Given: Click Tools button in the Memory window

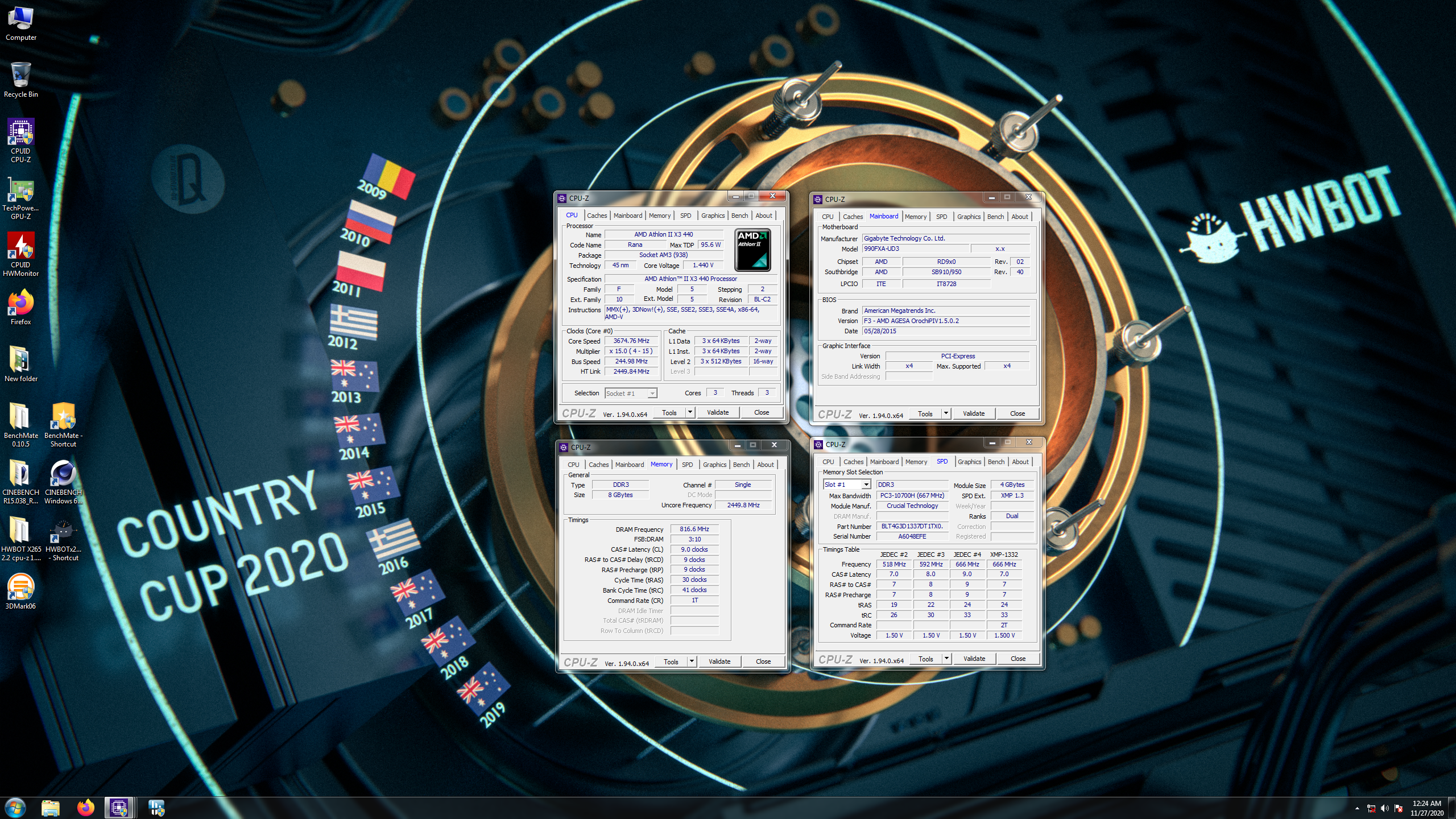Looking at the screenshot, I should 671,661.
